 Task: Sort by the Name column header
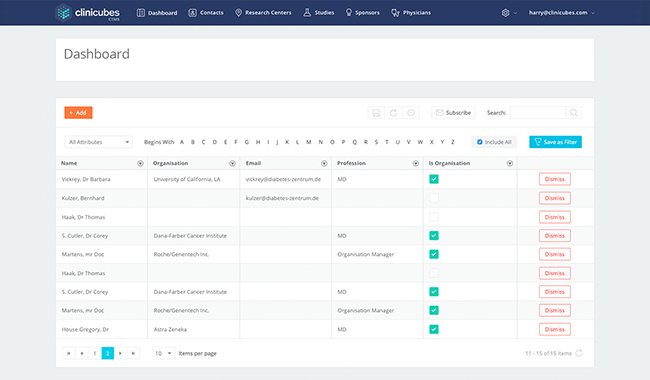(69, 163)
